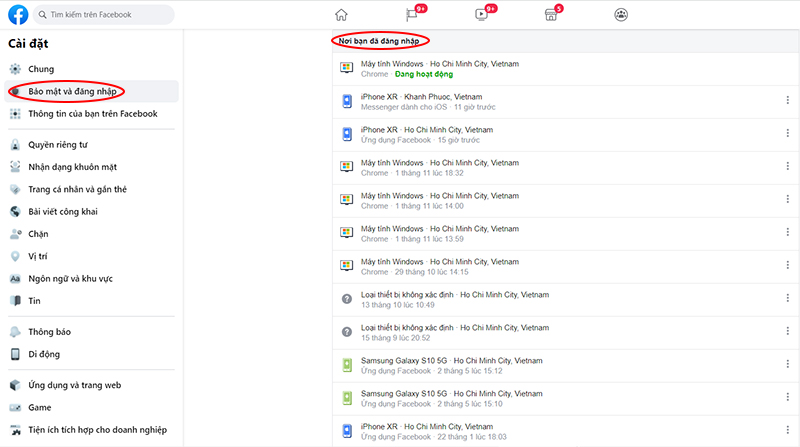
Task: Click the Bài viết công khai globe icon
Action: pos(15,212)
